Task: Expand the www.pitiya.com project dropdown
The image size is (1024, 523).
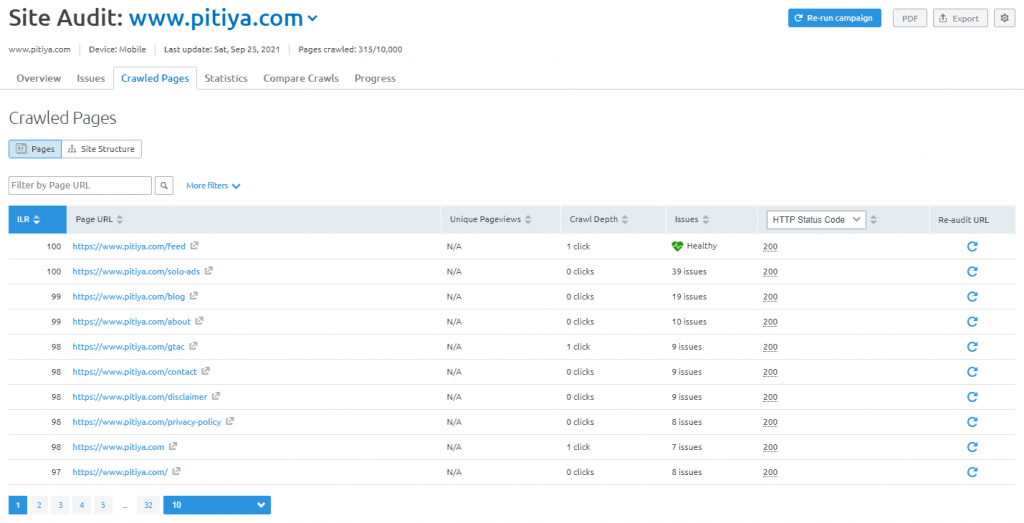Action: coord(313,19)
